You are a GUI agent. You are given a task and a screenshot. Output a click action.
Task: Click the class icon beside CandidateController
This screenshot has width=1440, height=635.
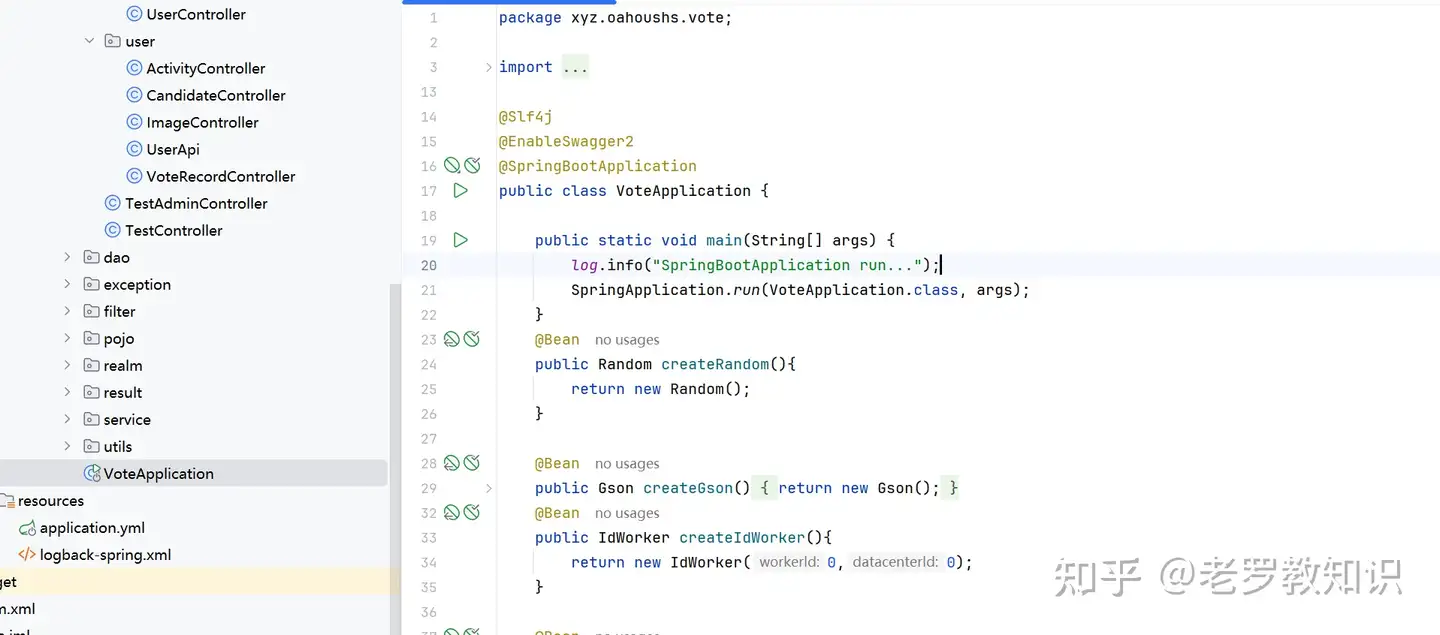click(134, 95)
